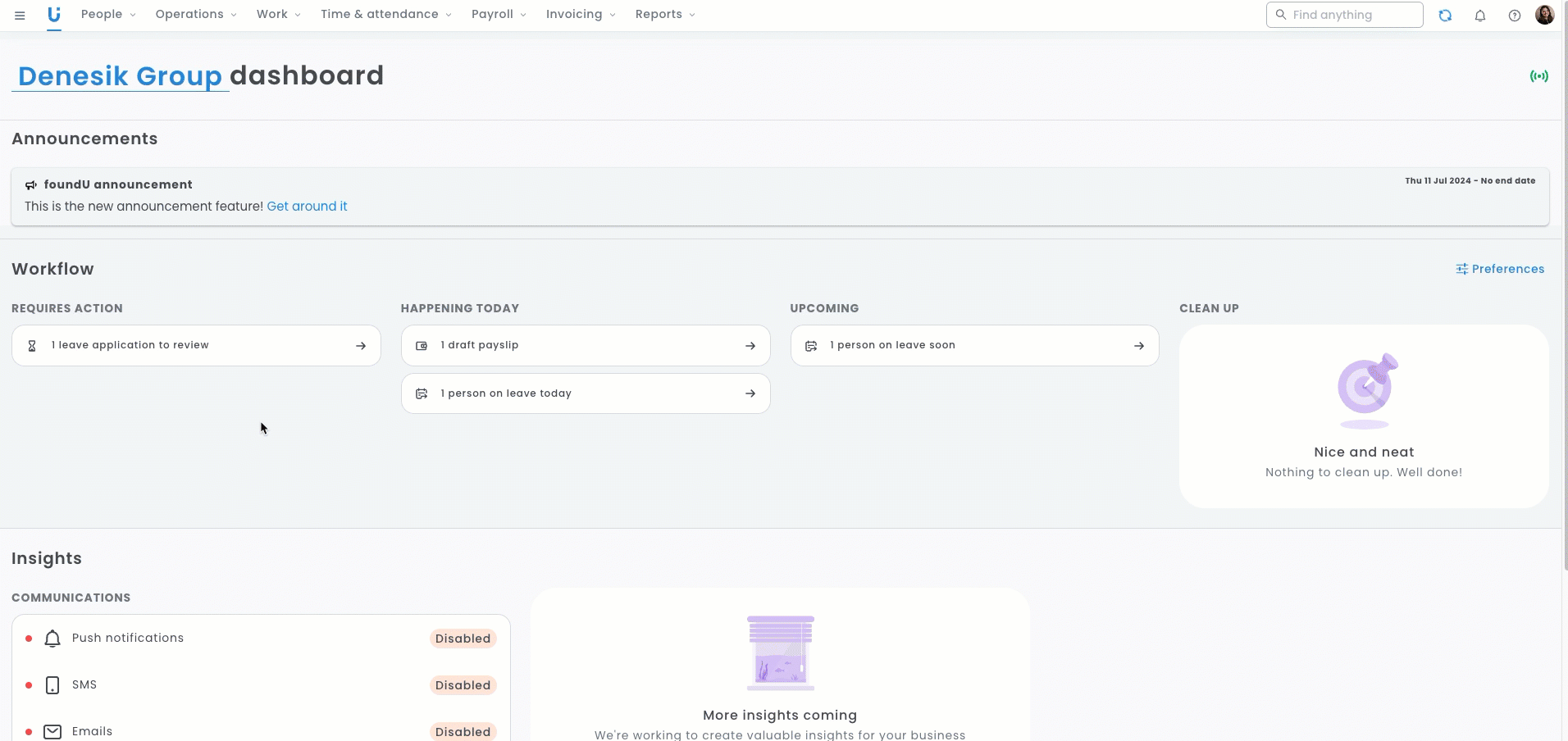Open the help question mark icon
This screenshot has height=741, width=1568.
coord(1515,16)
